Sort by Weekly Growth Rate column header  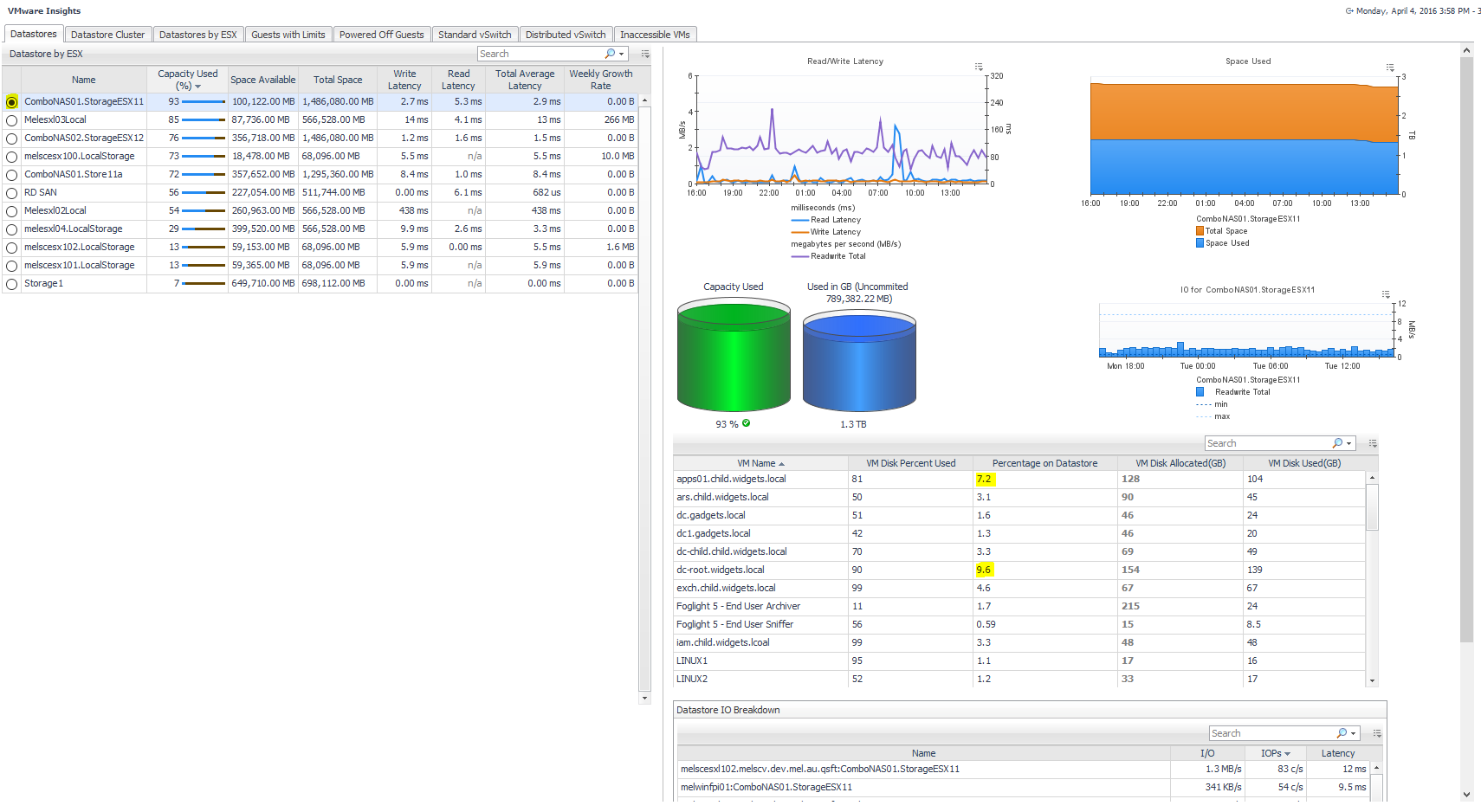[601, 80]
